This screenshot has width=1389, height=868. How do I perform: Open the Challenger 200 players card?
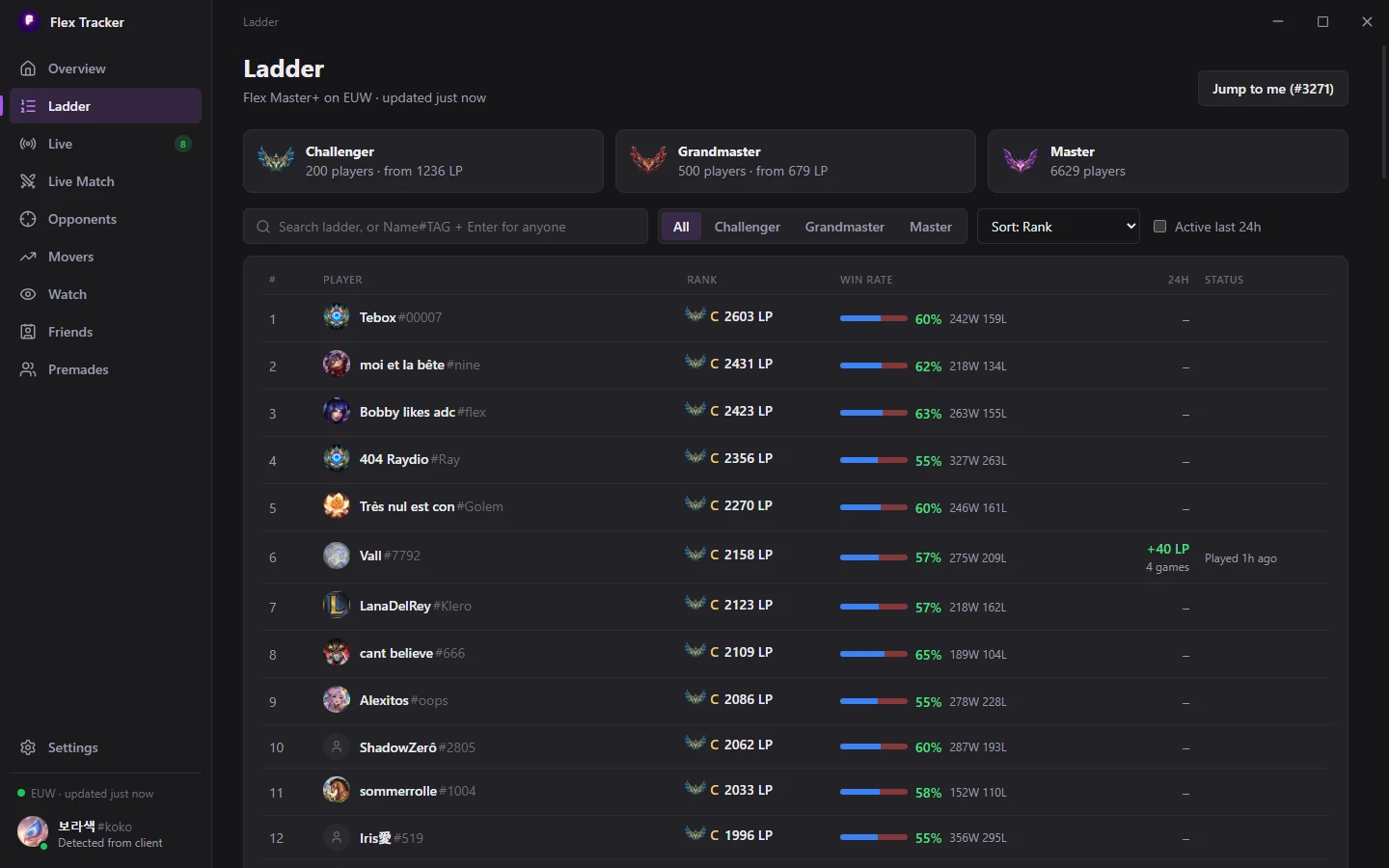point(423,161)
